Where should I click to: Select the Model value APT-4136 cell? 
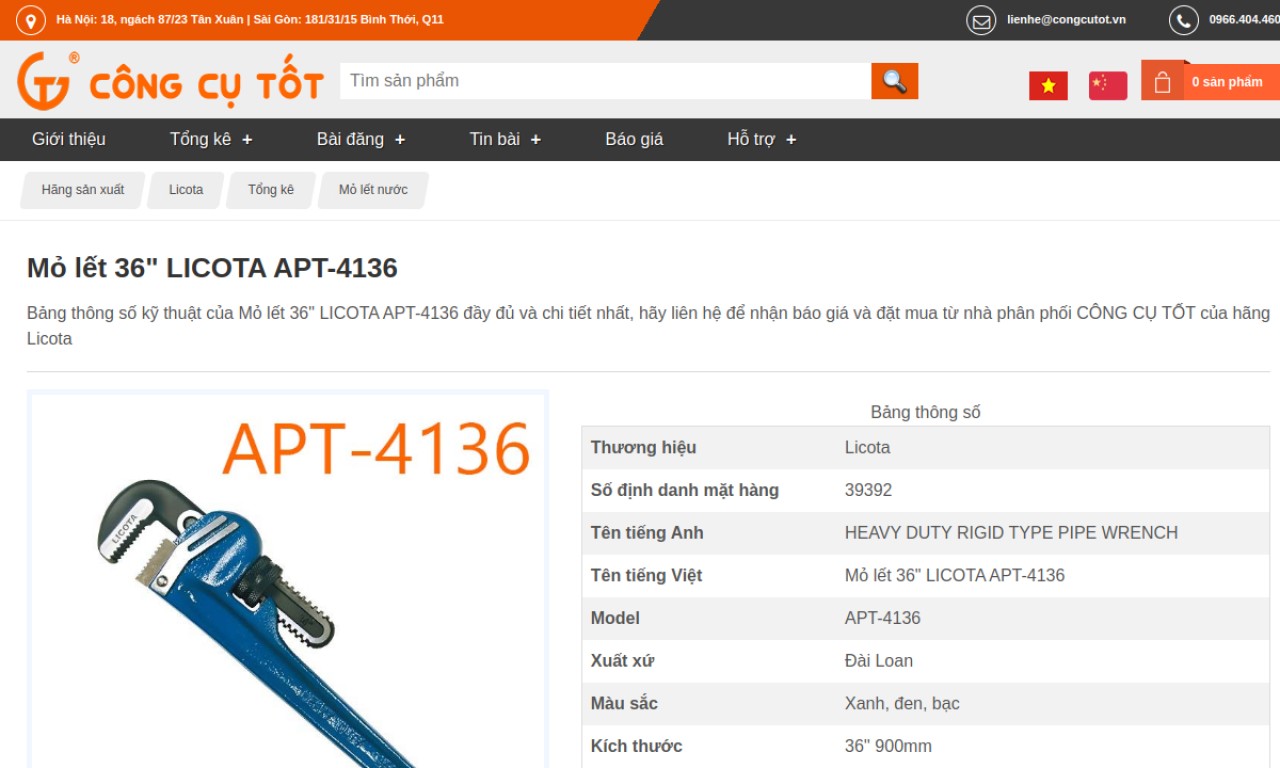[1055, 618]
